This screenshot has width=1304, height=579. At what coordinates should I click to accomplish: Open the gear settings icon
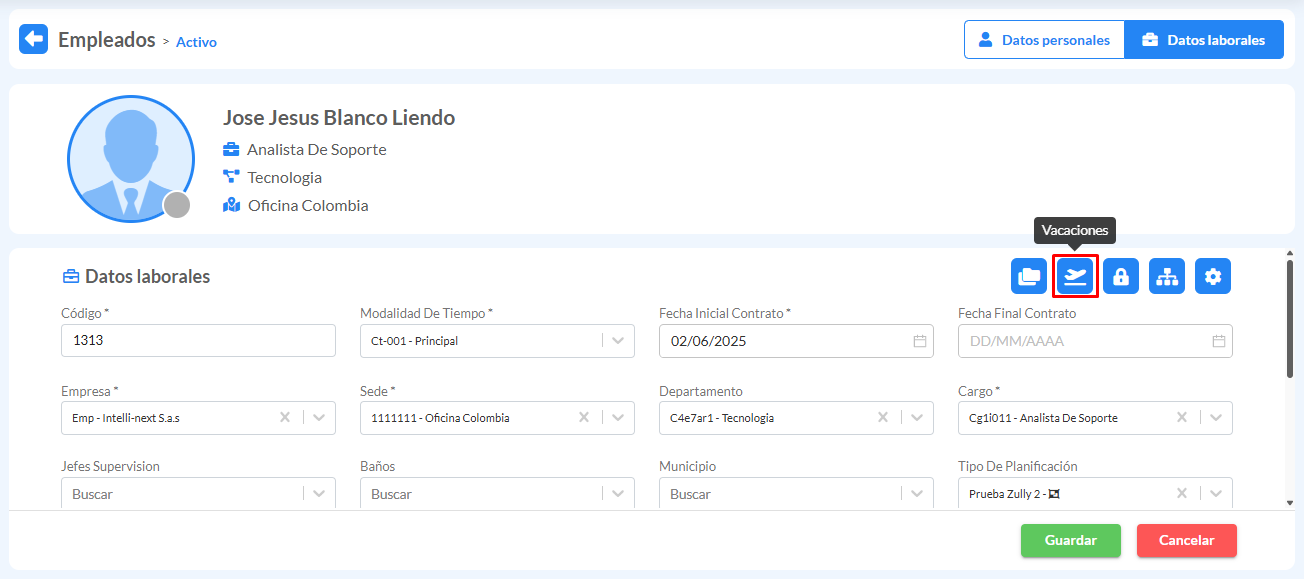(1213, 277)
